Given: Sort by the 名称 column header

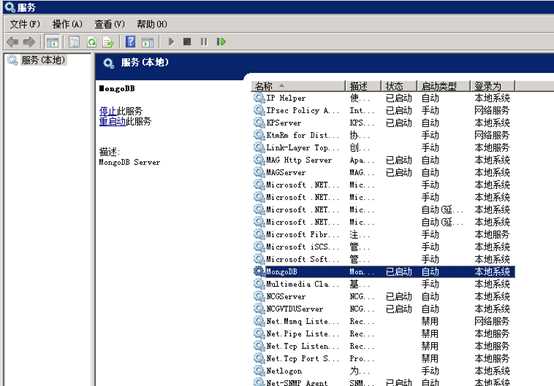Looking at the screenshot, I should click(298, 86).
